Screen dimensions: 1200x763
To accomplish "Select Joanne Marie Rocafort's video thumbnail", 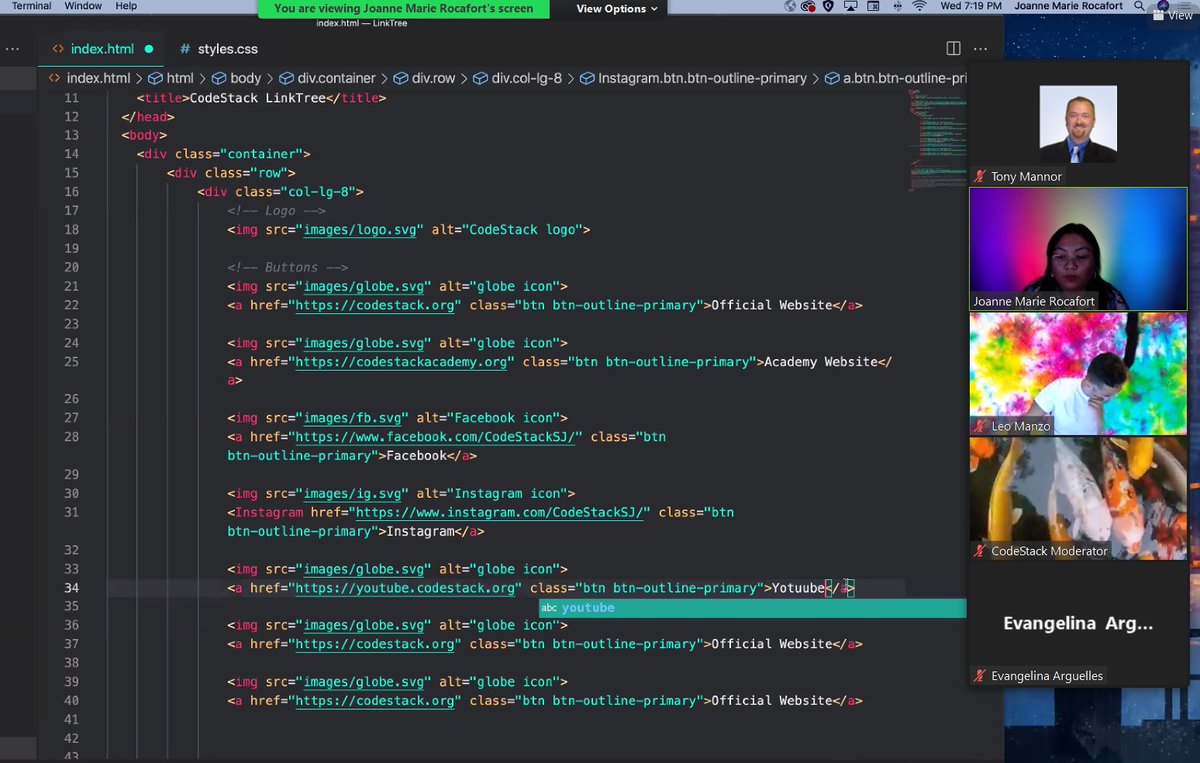I will click(1078, 249).
